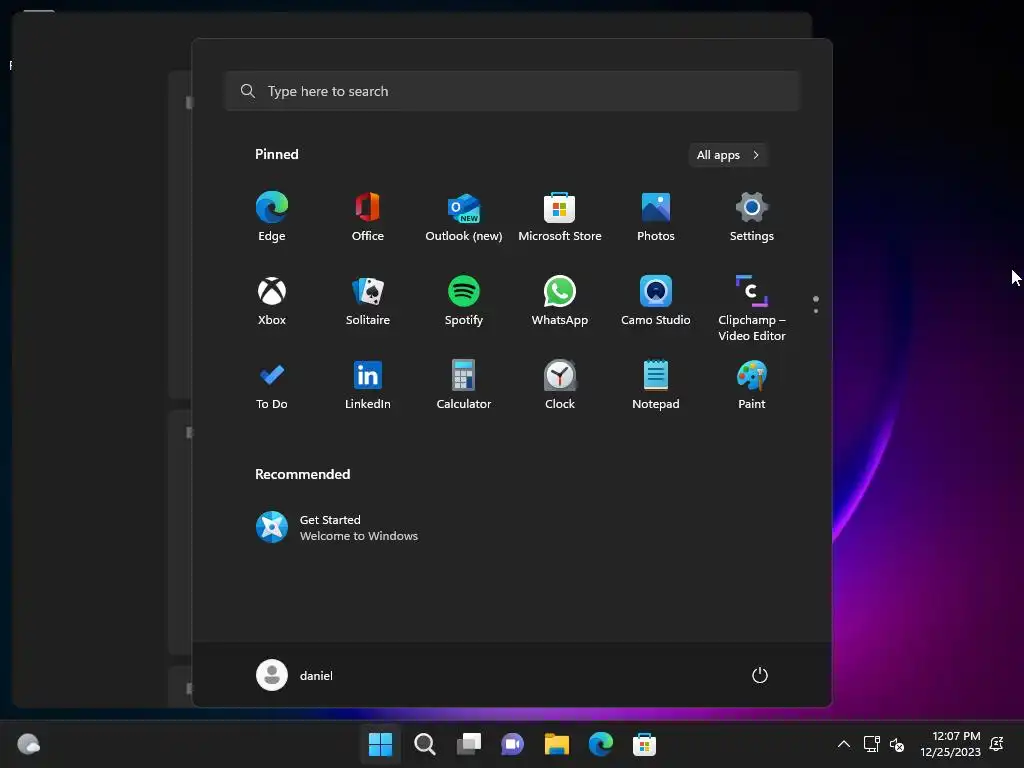Open the To Do app
This screenshot has width=1024, height=768.
tap(272, 385)
